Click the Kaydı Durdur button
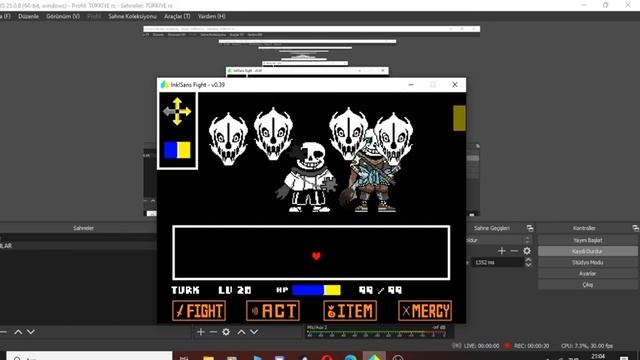Screen dimensions: 640x360 coord(587,251)
